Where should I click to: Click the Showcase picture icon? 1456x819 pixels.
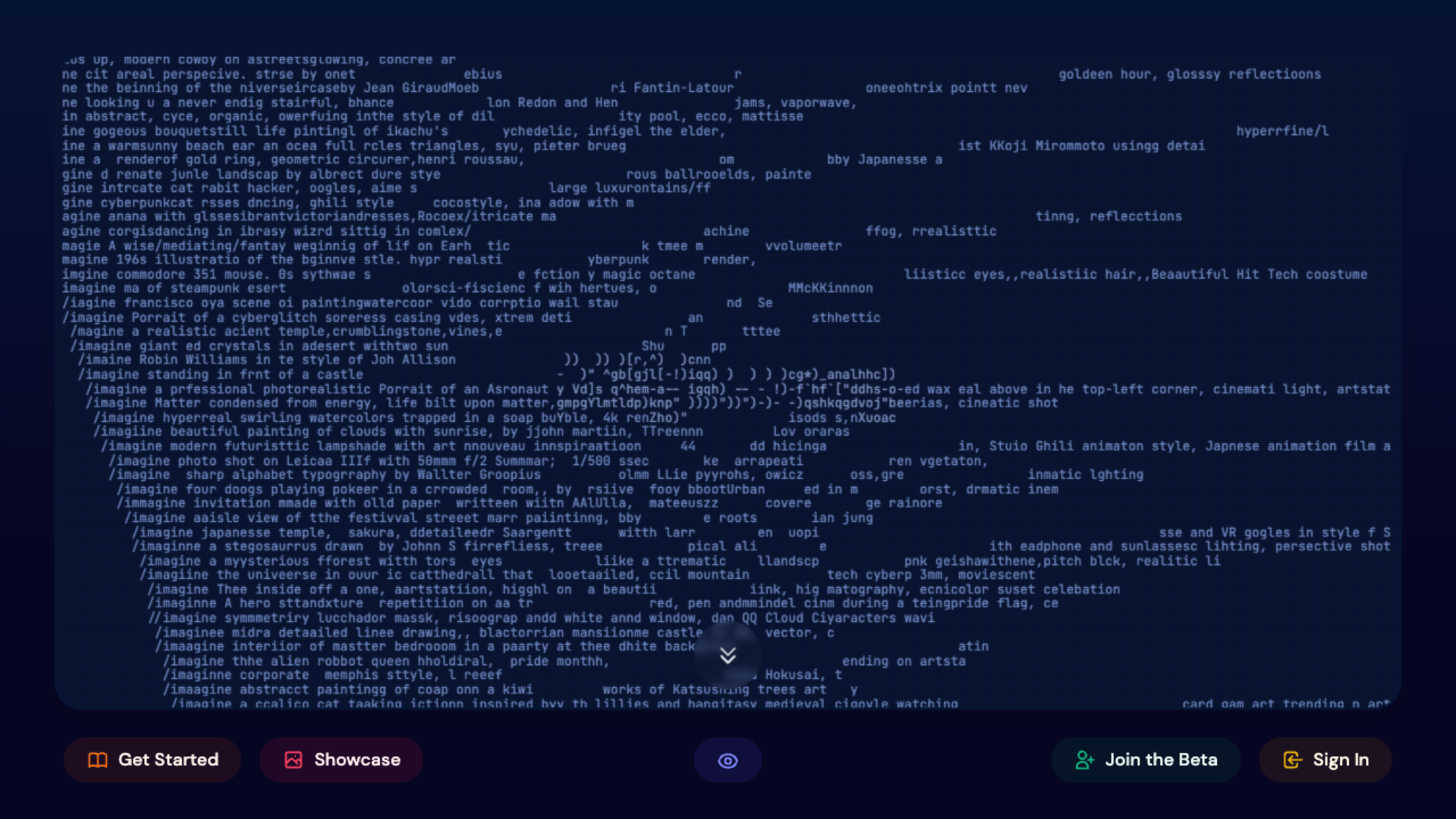293,759
